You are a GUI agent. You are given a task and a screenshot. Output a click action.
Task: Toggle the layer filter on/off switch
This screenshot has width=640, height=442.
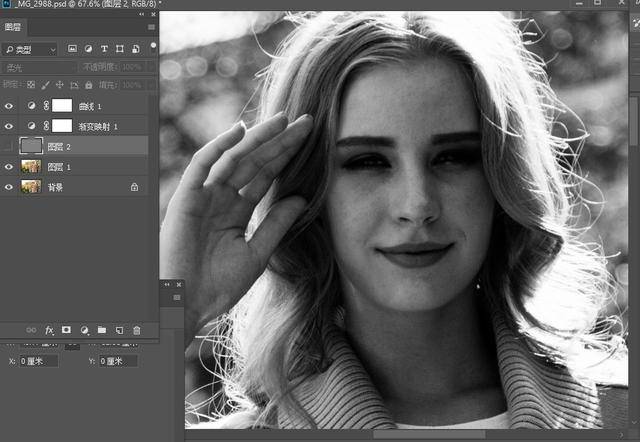click(153, 46)
